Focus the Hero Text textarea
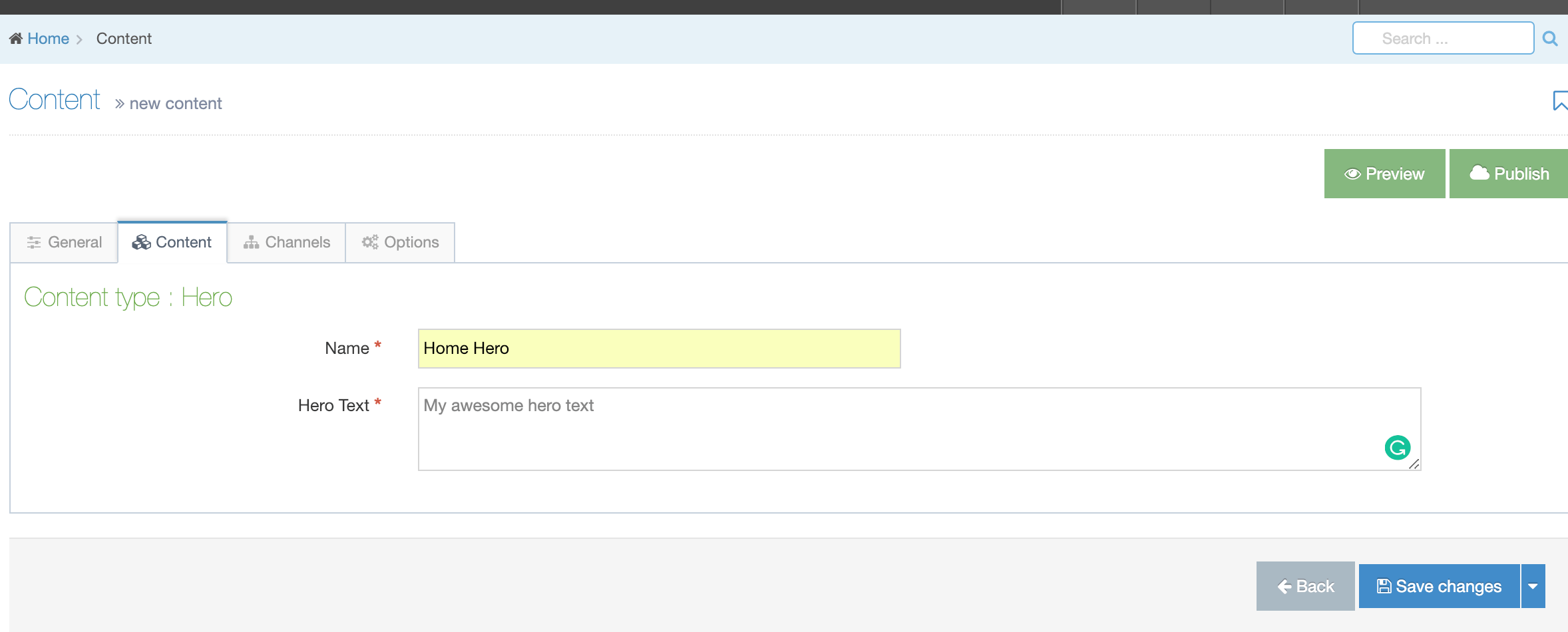The width and height of the screenshot is (1568, 632). click(x=865, y=429)
